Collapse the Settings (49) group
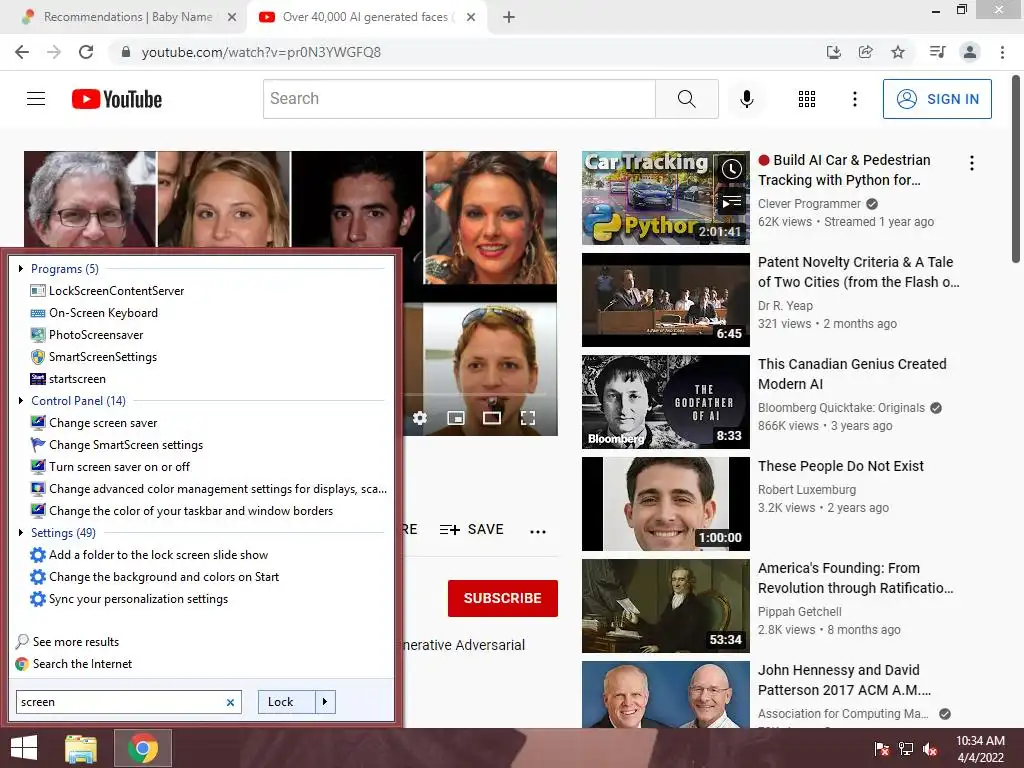The image size is (1024, 768). 21,532
